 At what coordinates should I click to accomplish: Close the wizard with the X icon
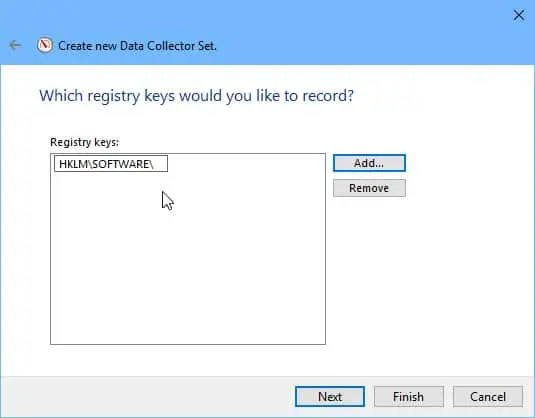coord(519,15)
